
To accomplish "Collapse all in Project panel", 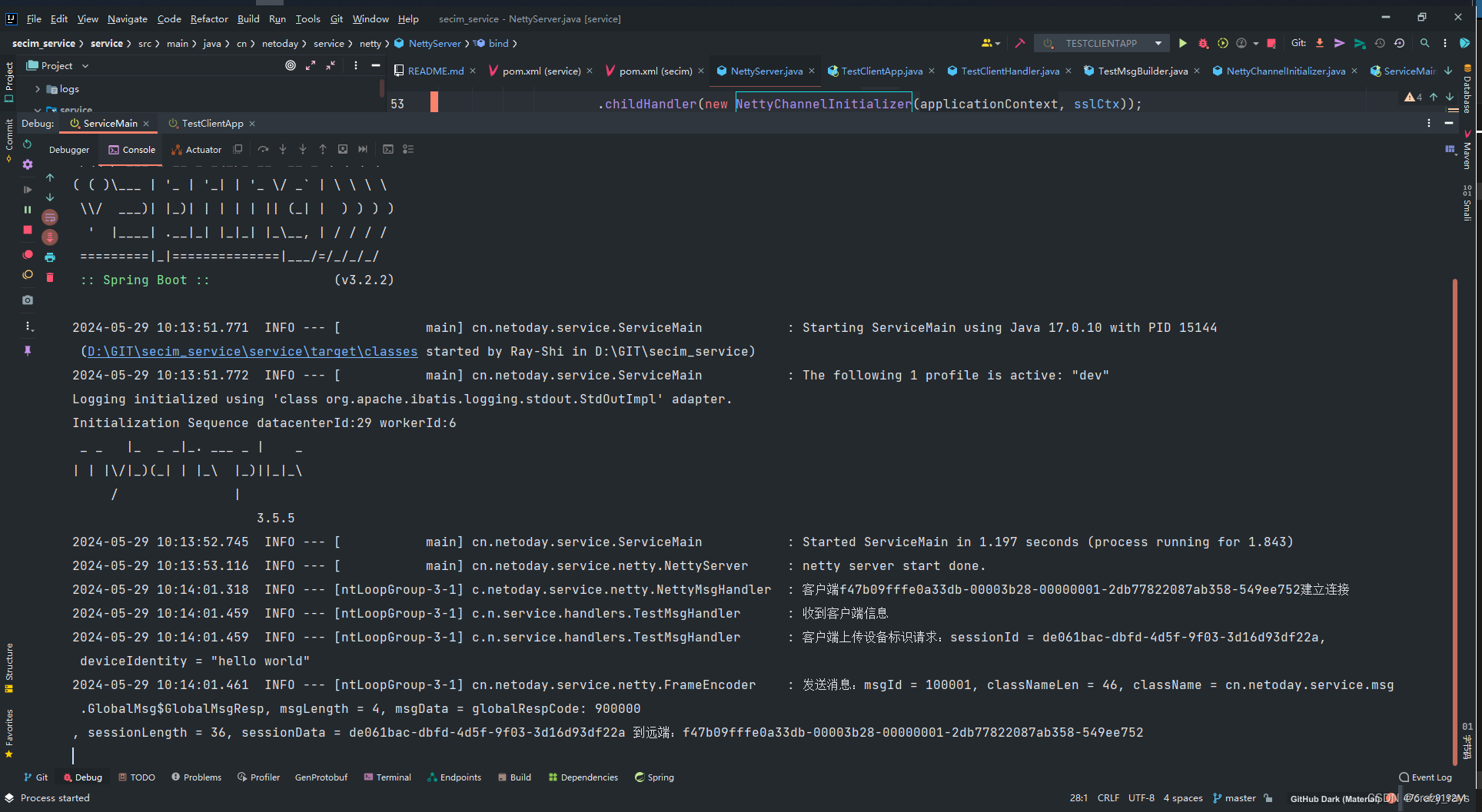I will [331, 66].
